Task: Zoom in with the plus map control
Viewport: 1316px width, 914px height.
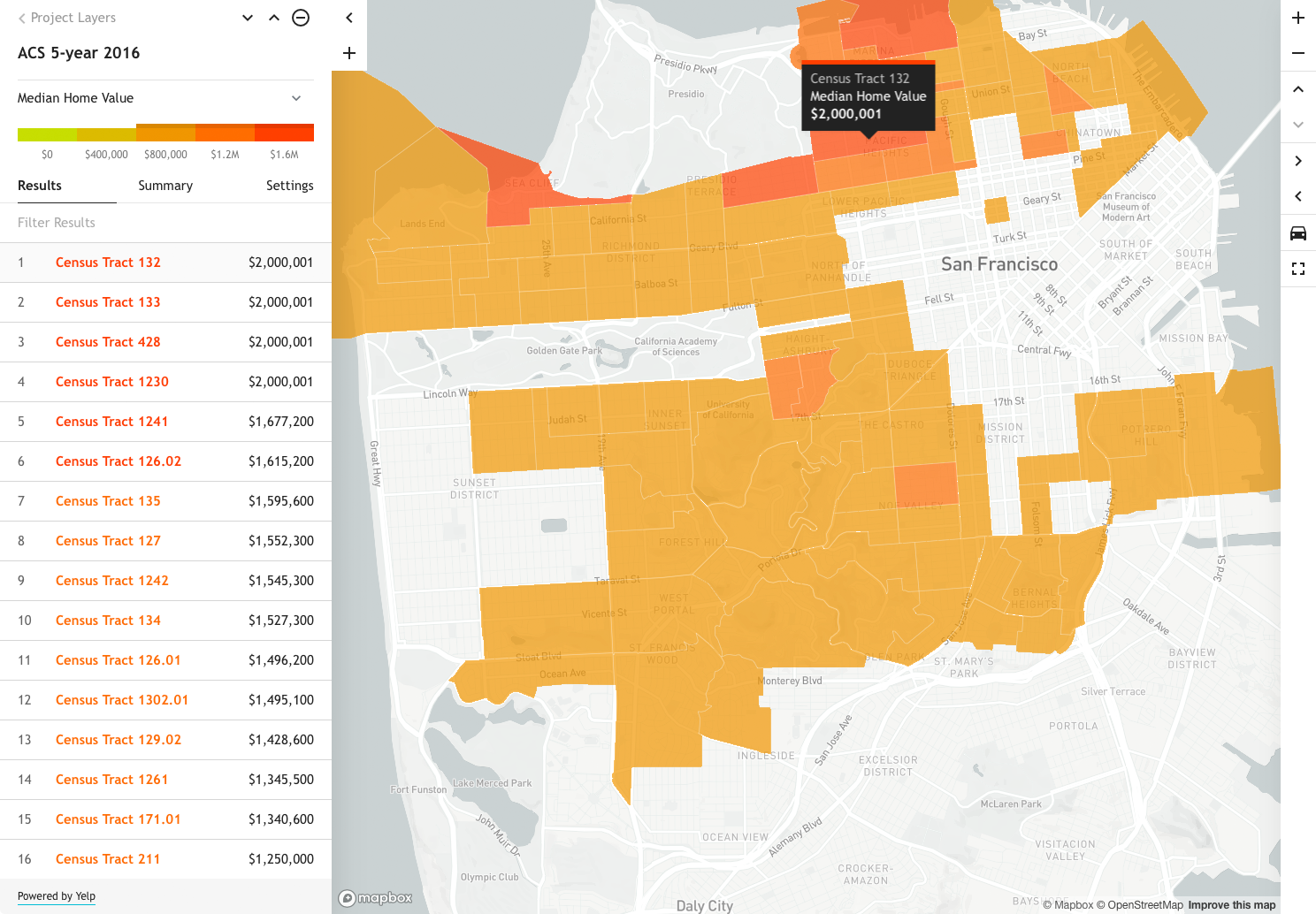Action: [x=1298, y=18]
